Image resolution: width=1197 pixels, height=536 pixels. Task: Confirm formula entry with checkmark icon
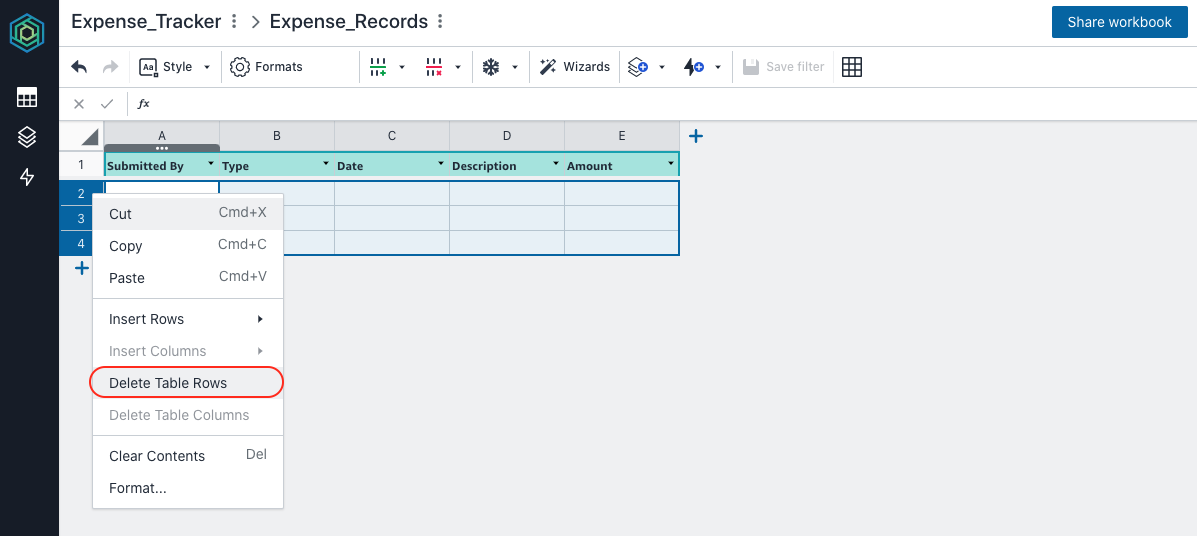107,104
